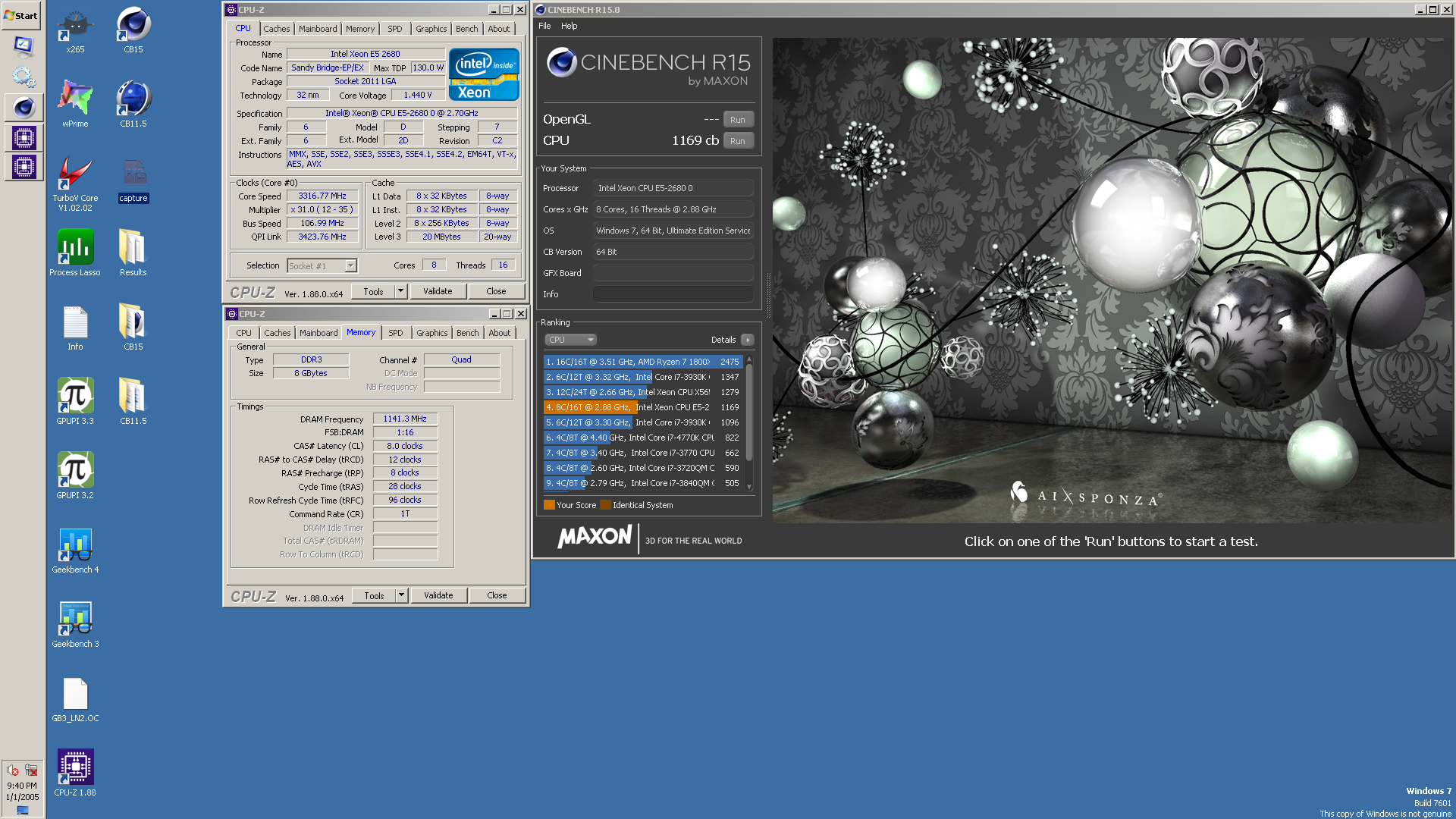Open the CB11.5 folder icon
Image resolution: width=1456 pixels, height=819 pixels.
[133, 401]
